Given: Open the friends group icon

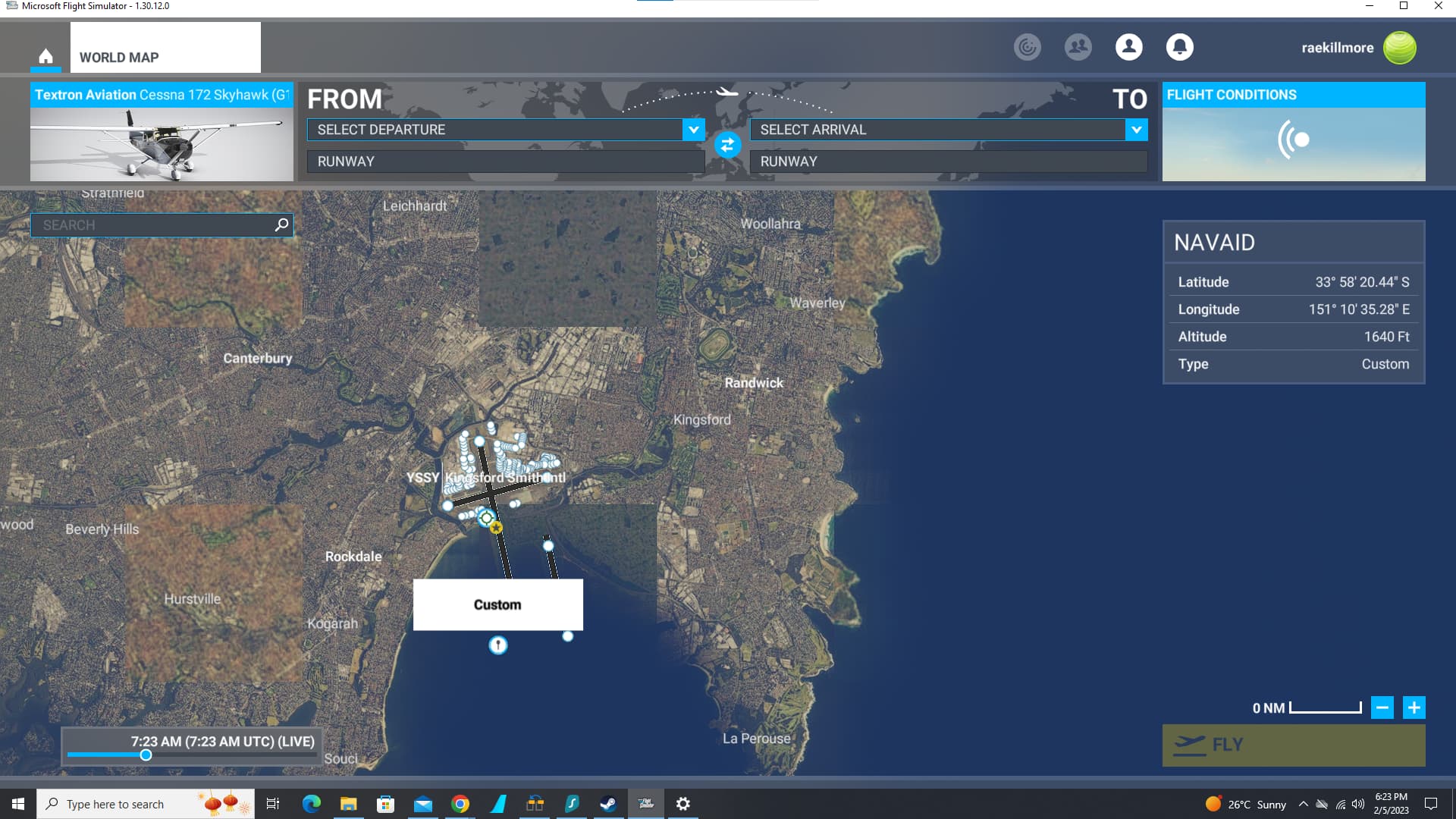Looking at the screenshot, I should click(1078, 47).
